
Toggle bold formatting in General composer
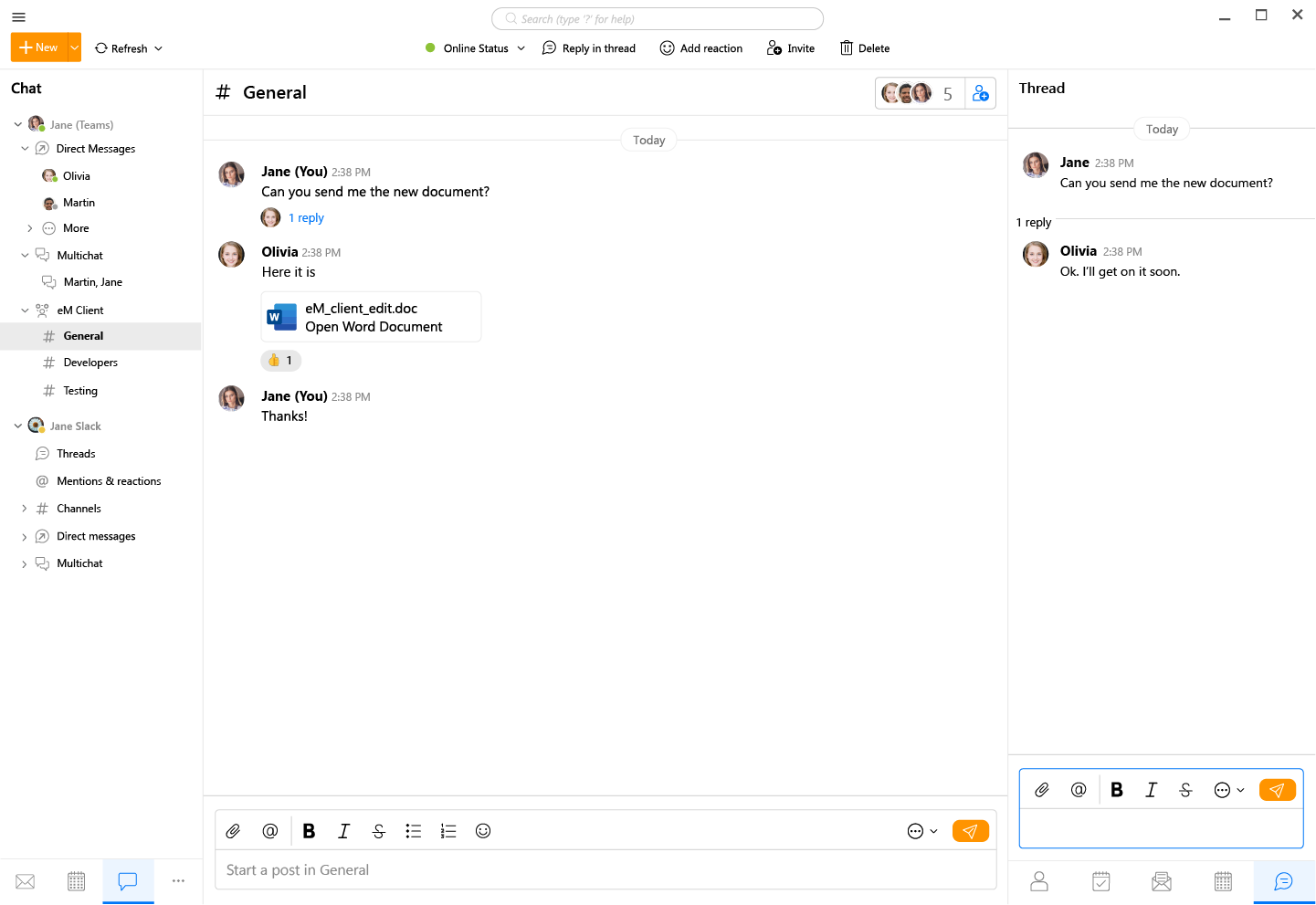tap(309, 831)
